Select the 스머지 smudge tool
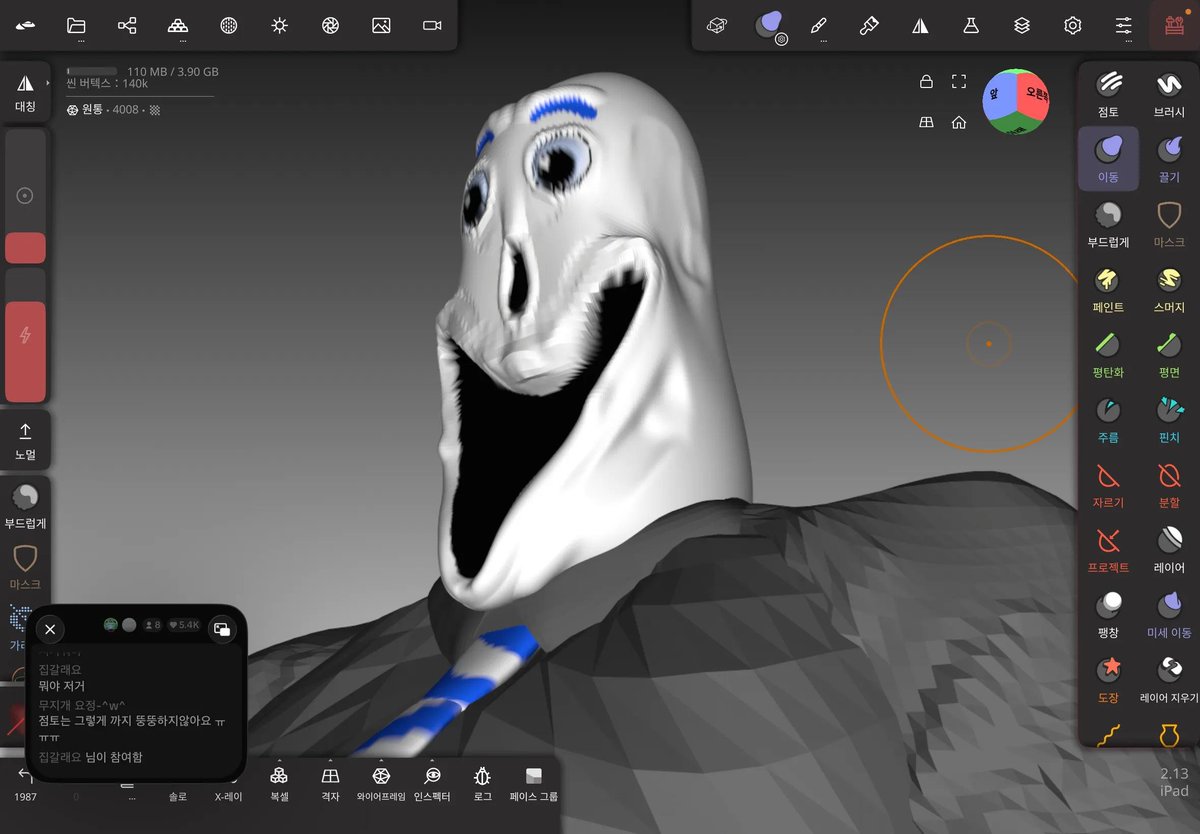This screenshot has height=834, width=1200. tap(1169, 289)
